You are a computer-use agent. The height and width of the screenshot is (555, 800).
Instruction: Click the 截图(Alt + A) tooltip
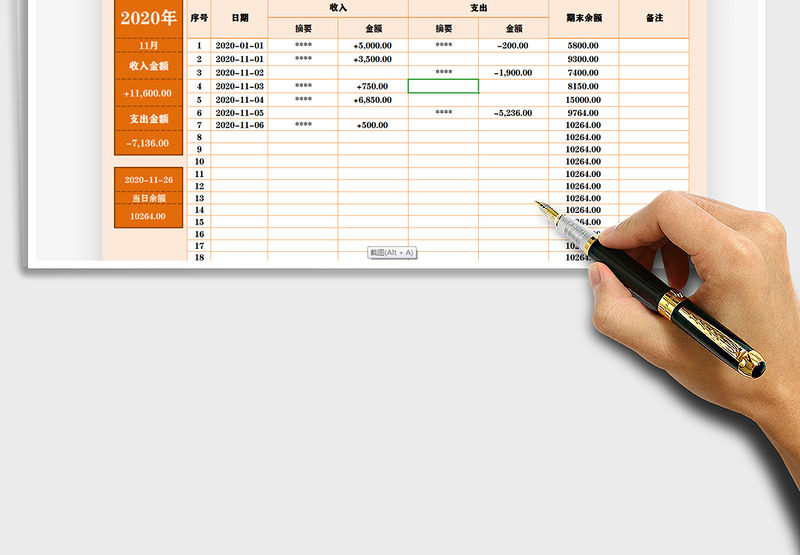pyautogui.click(x=391, y=253)
